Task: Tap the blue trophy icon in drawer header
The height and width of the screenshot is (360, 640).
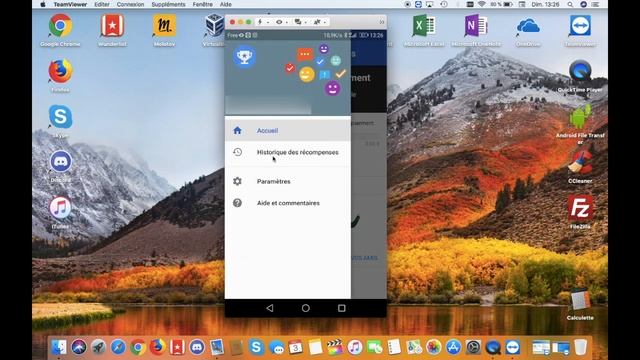Action: tap(244, 56)
